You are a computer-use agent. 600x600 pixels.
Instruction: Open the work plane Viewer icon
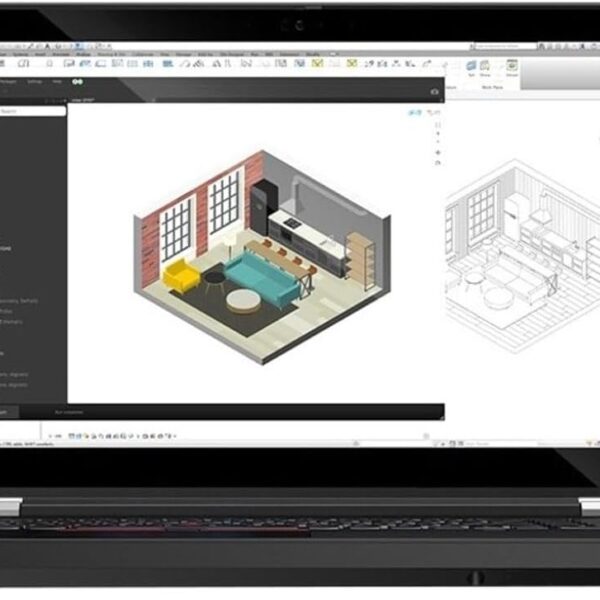[512, 68]
